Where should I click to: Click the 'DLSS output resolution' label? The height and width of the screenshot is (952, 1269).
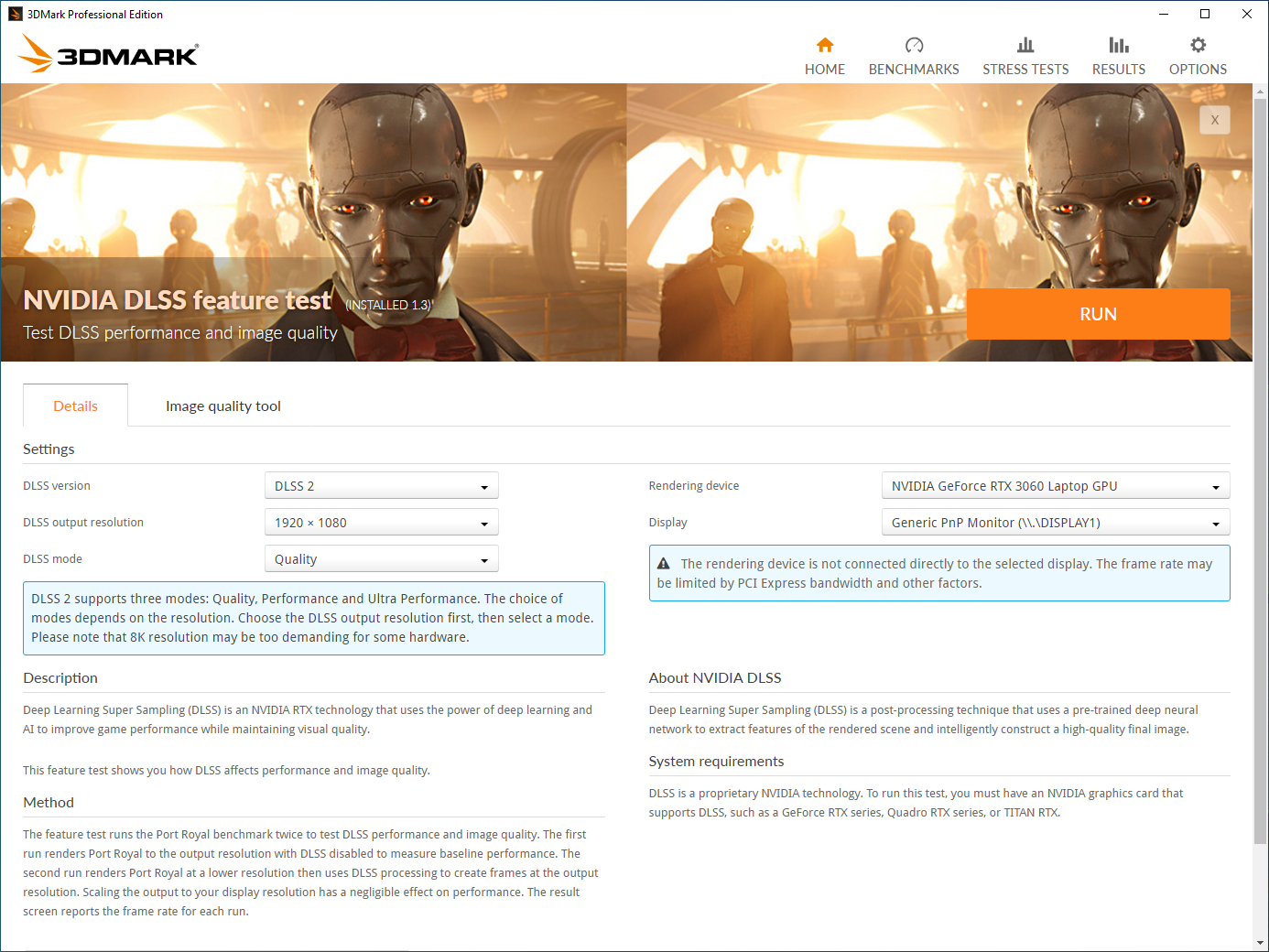(x=83, y=523)
